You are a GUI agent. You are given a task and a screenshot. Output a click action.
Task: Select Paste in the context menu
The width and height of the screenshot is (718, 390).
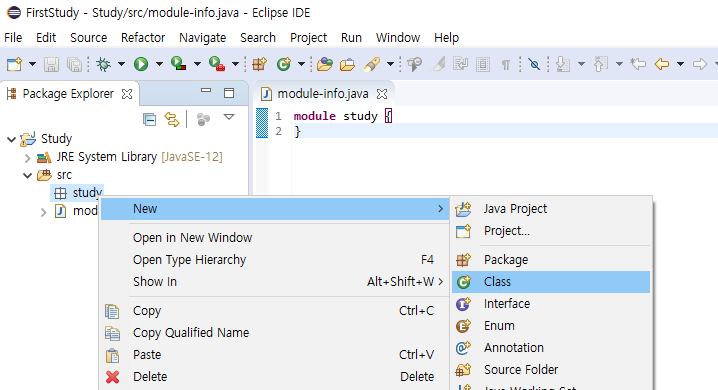point(275,355)
